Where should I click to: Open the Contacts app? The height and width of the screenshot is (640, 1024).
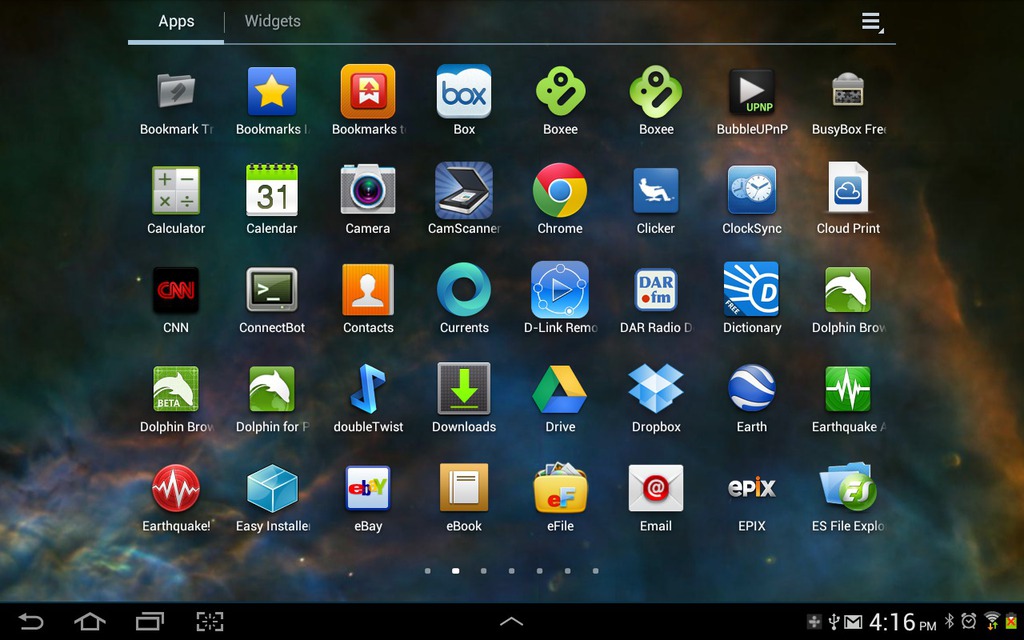coord(368,289)
